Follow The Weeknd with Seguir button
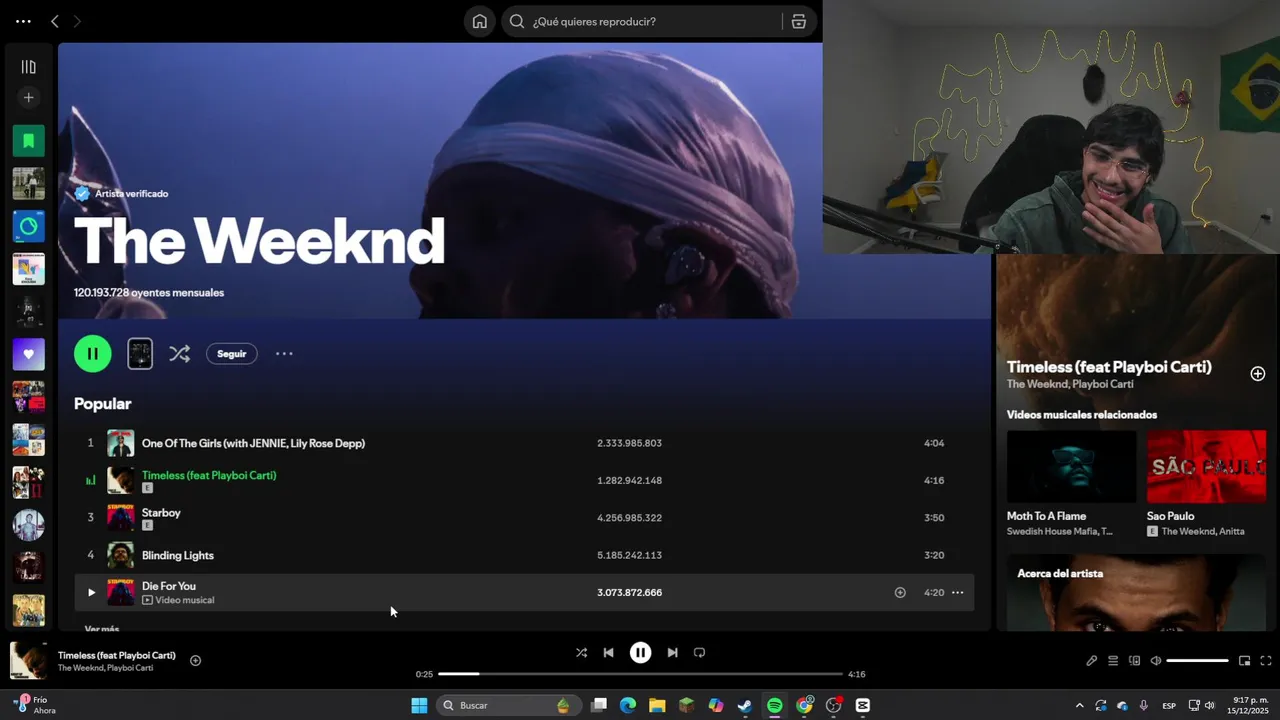 (x=231, y=353)
